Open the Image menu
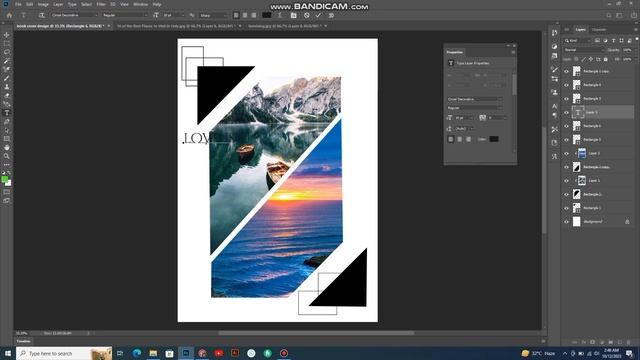This screenshot has width=640, height=360. (x=43, y=4)
